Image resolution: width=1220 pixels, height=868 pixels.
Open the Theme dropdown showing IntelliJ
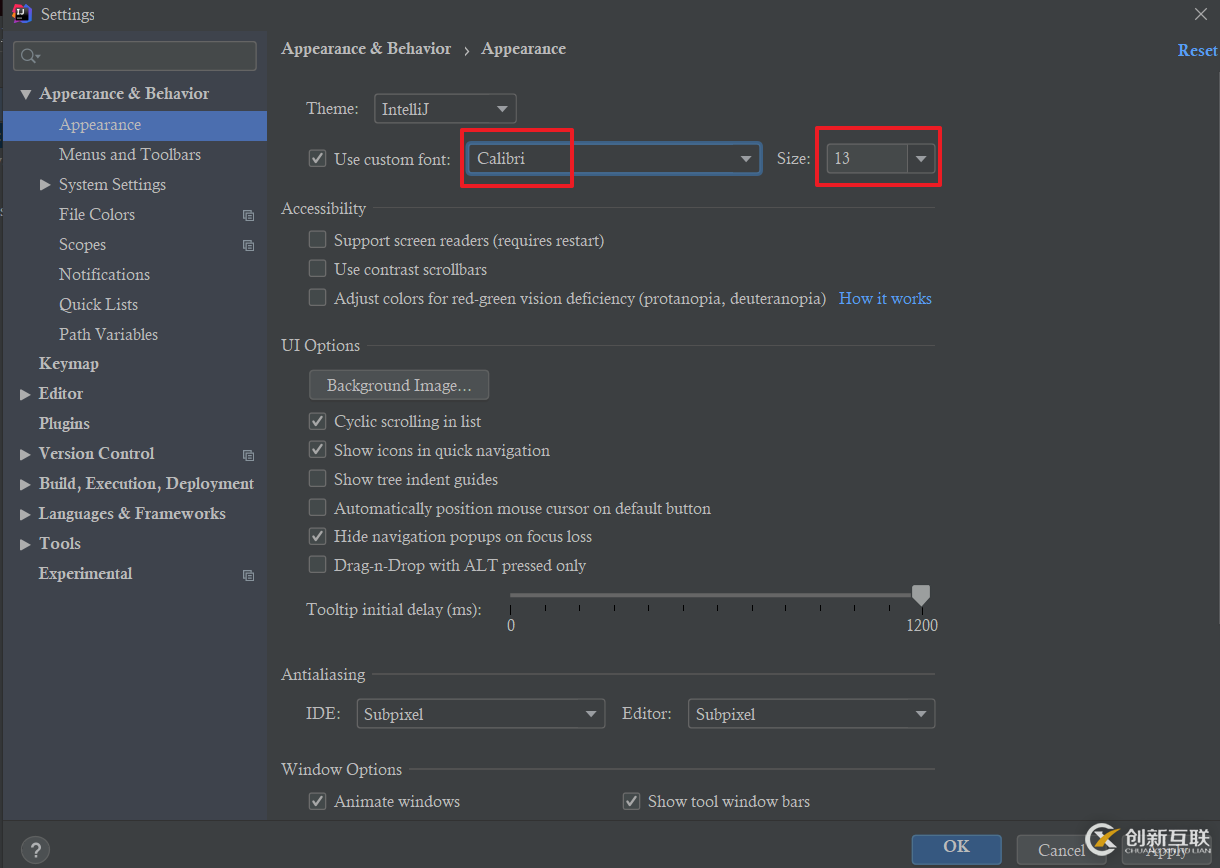(445, 109)
